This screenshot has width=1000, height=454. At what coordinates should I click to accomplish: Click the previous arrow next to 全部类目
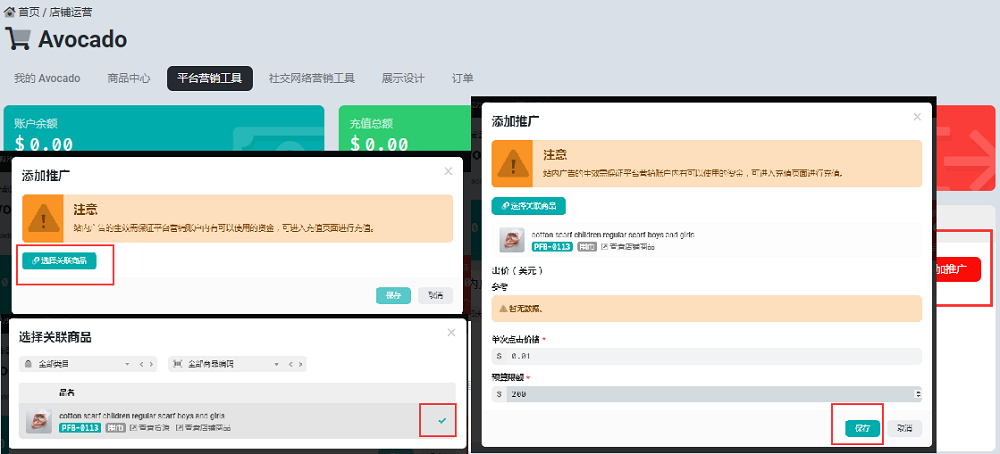pyautogui.click(x=141, y=364)
